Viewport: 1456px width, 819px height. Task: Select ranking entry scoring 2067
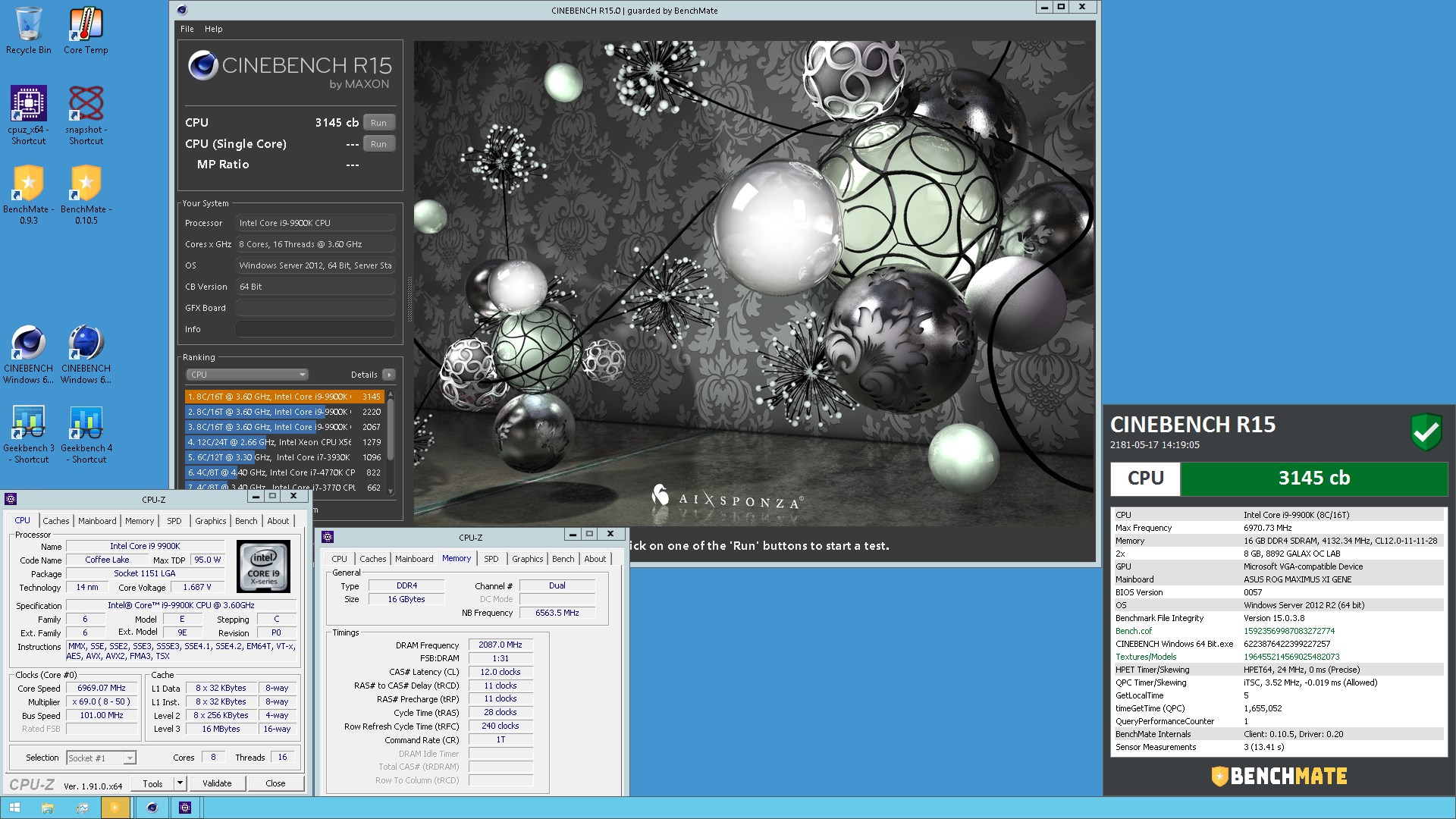284,427
